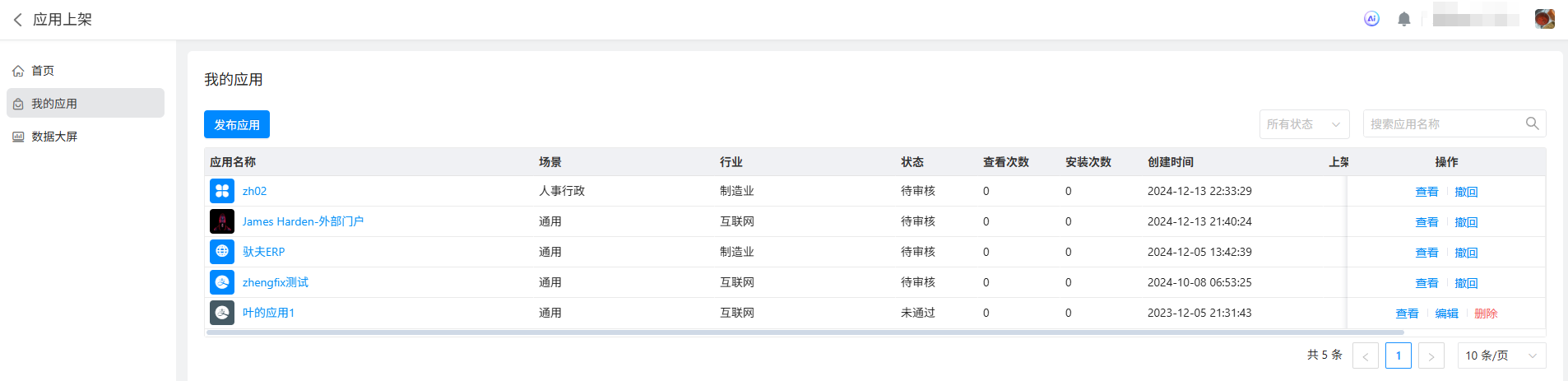Image resolution: width=1568 pixels, height=381 pixels.
Task: Withdraw the zh02 application with 撤回
Action: pos(1466,192)
